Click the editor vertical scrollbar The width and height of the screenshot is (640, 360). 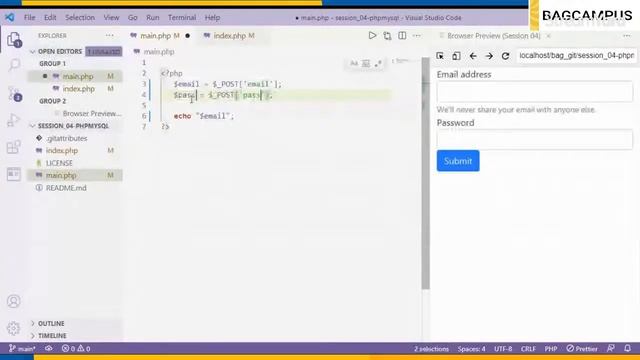point(425,173)
